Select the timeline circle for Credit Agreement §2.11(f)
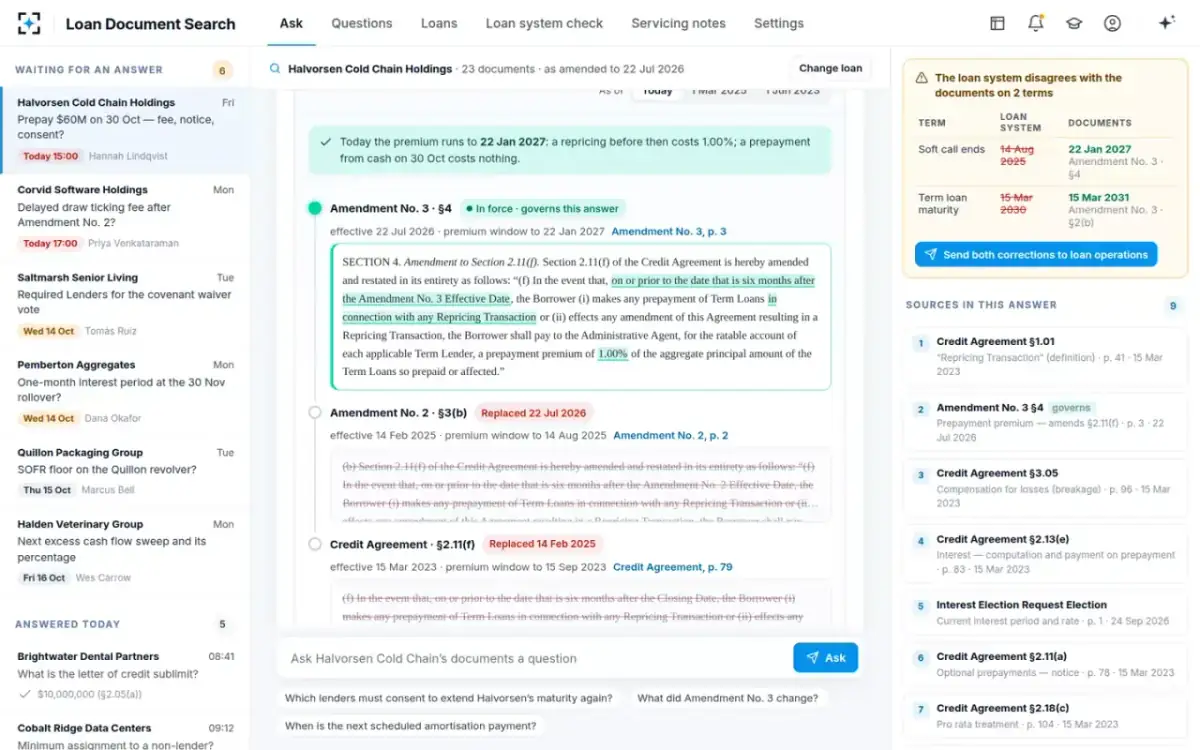1200x750 pixels. point(315,544)
